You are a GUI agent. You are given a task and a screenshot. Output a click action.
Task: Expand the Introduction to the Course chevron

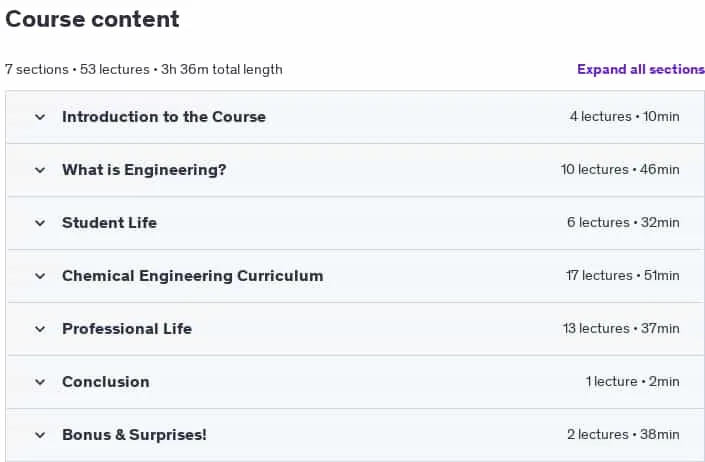pos(40,117)
